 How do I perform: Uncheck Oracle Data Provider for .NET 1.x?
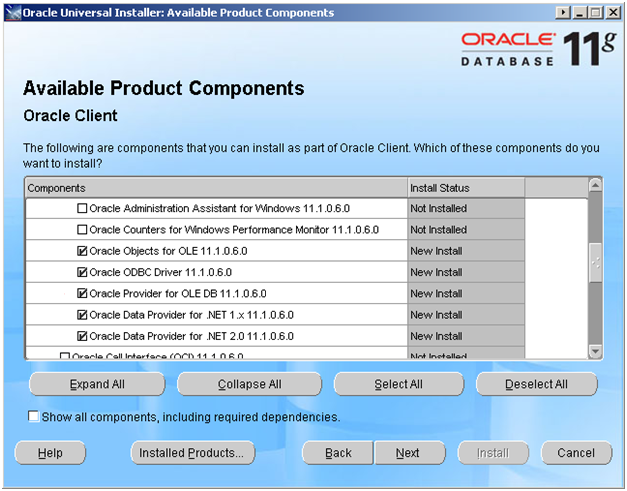point(82,315)
